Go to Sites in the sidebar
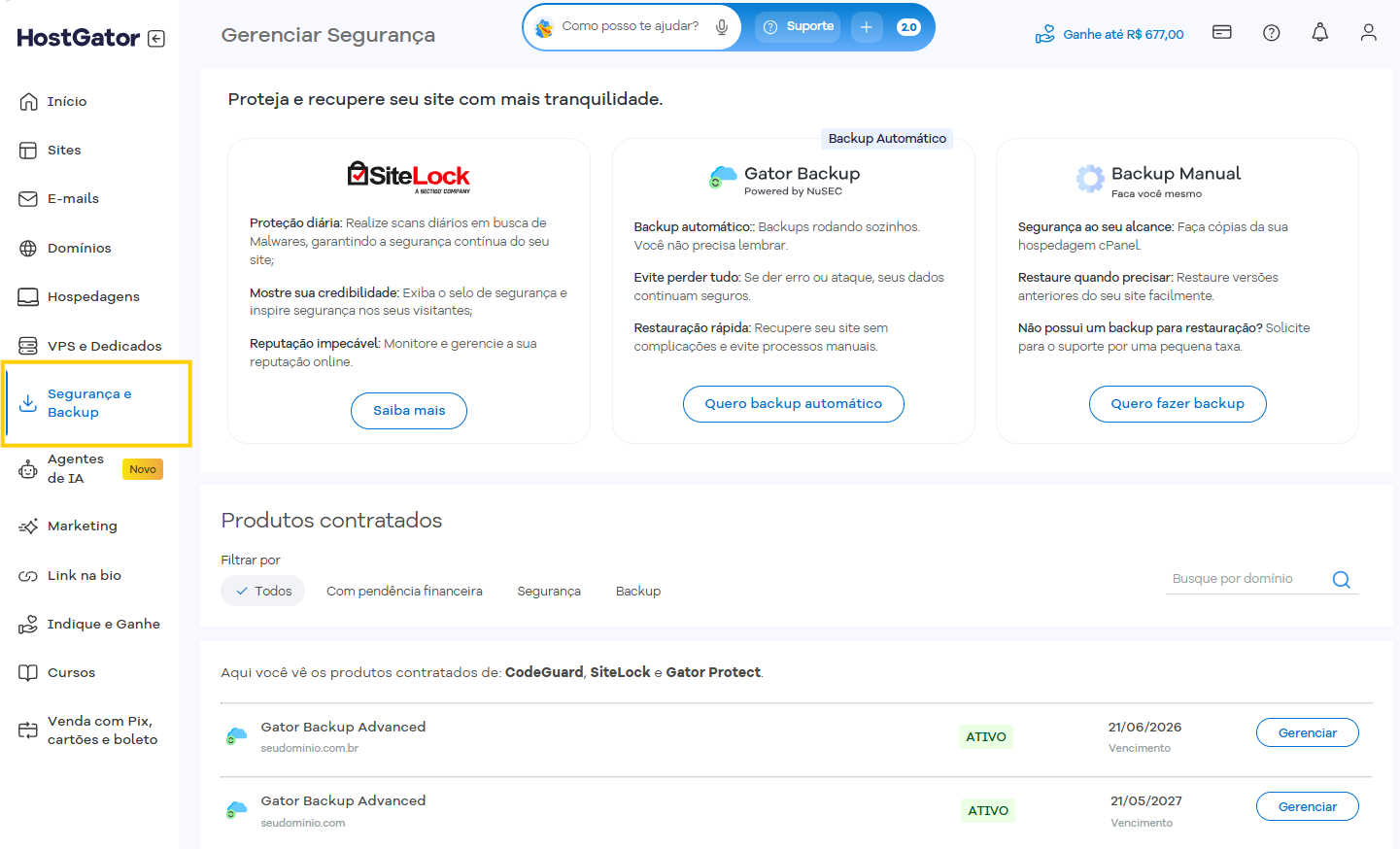 pos(64,150)
